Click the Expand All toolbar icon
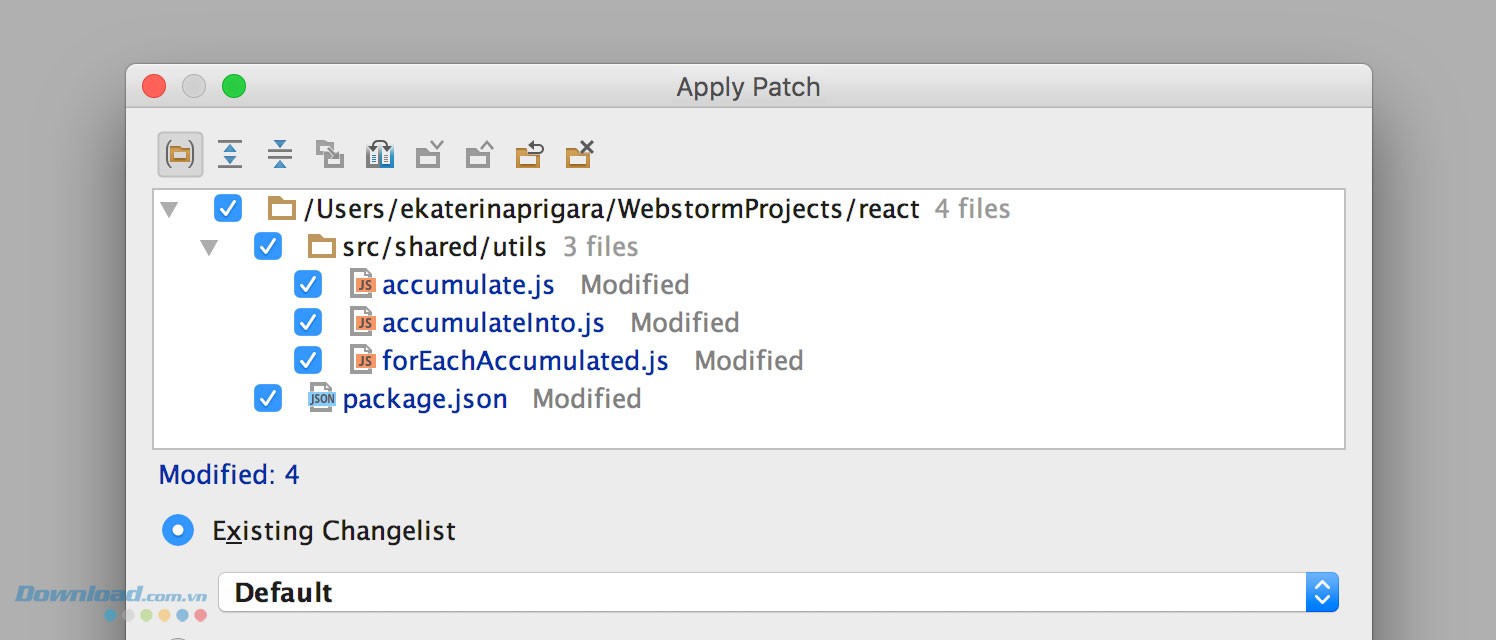This screenshot has width=1496, height=640. (230, 154)
